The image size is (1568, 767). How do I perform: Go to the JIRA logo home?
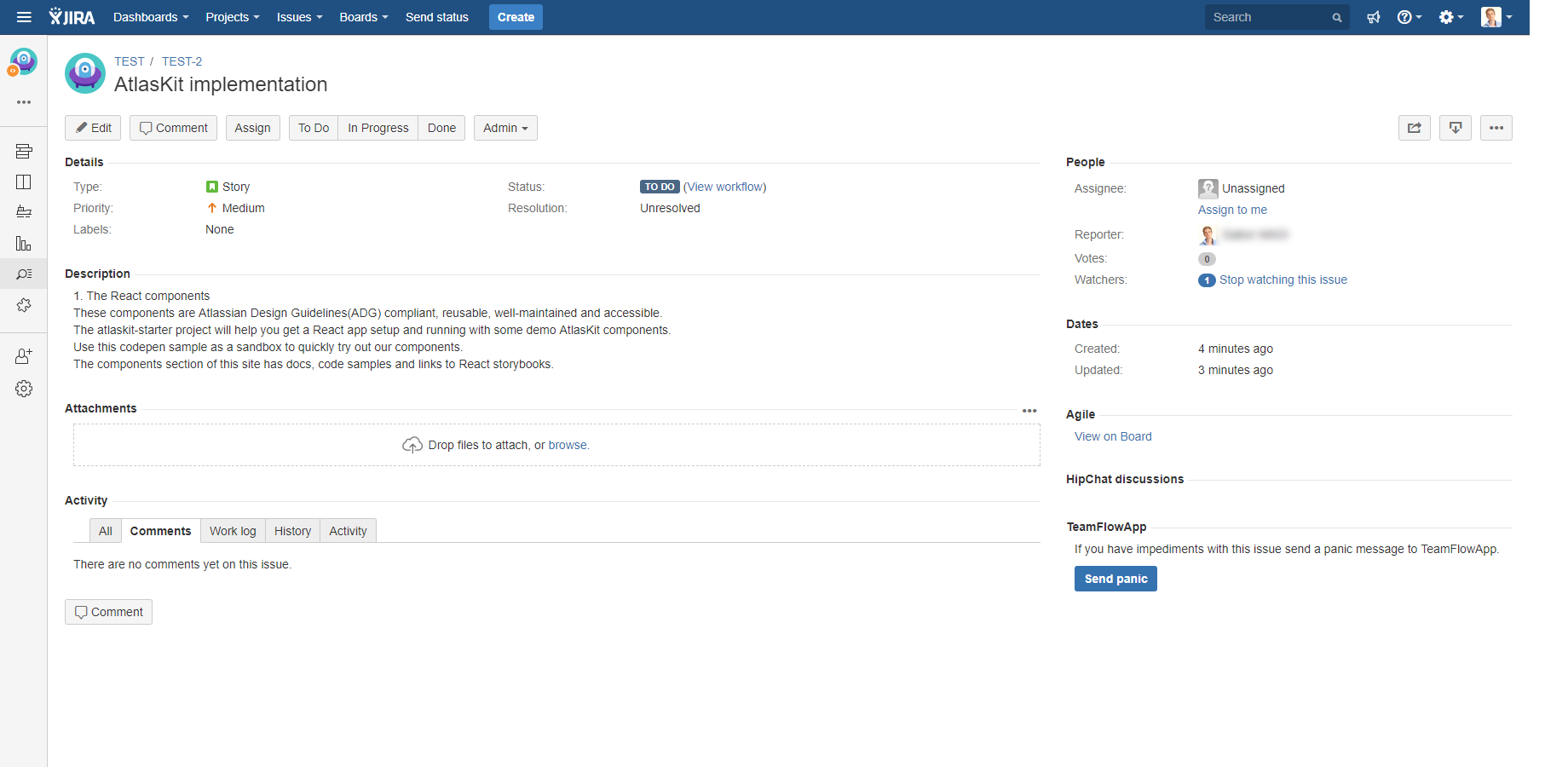[x=72, y=17]
